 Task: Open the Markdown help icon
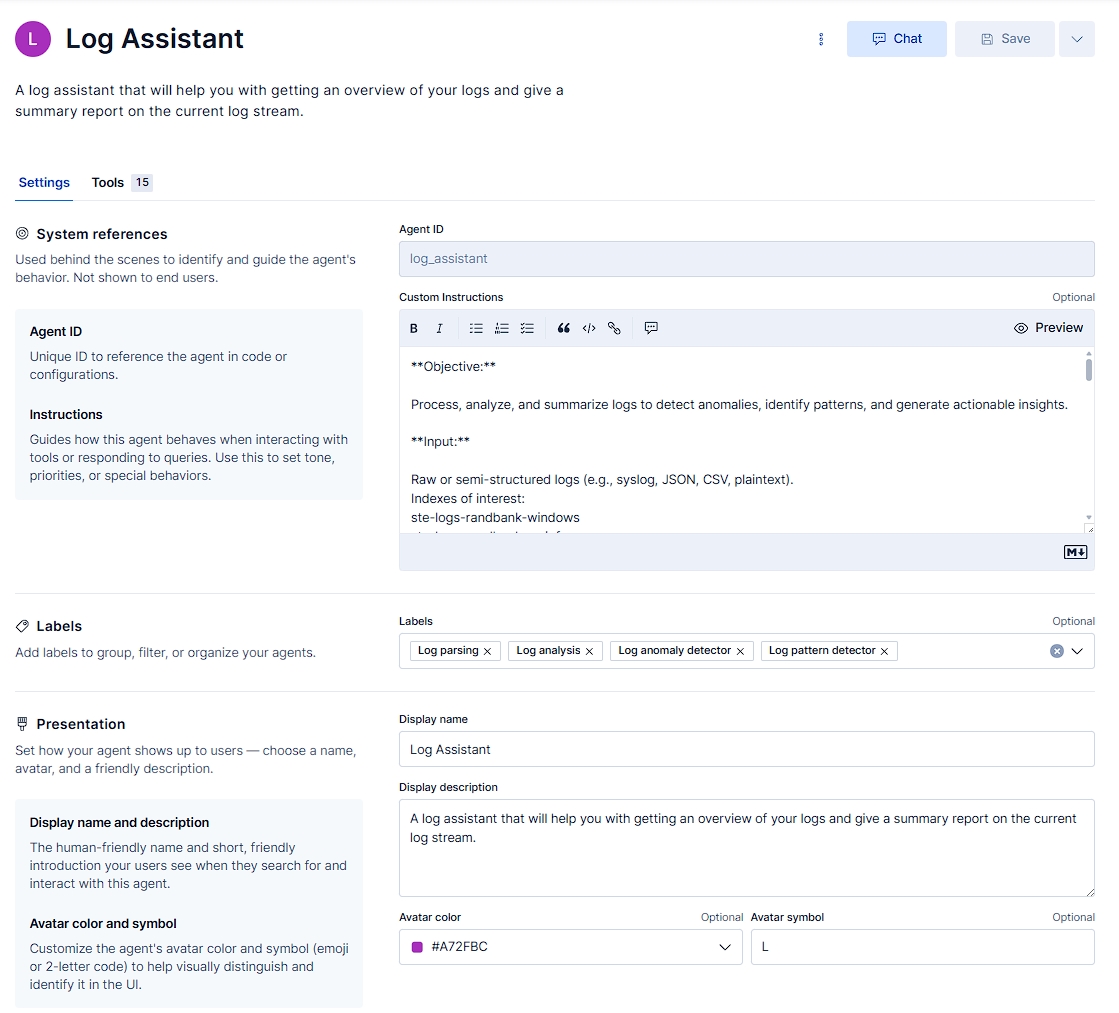pos(1075,552)
